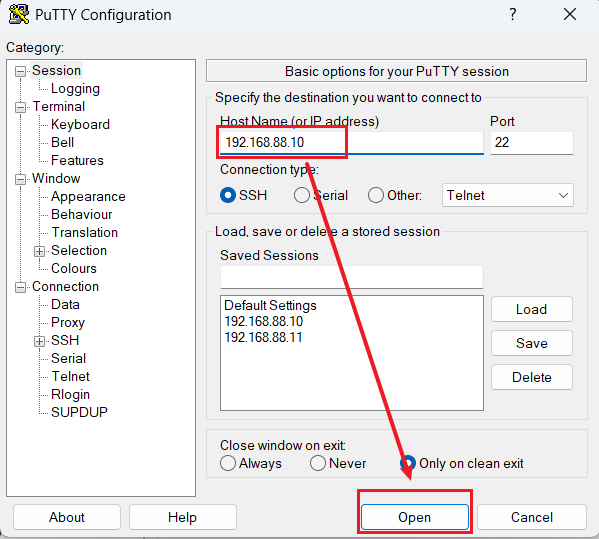Screen dimensions: 599x539
Task: Click the Port input field
Action: [x=531, y=142]
